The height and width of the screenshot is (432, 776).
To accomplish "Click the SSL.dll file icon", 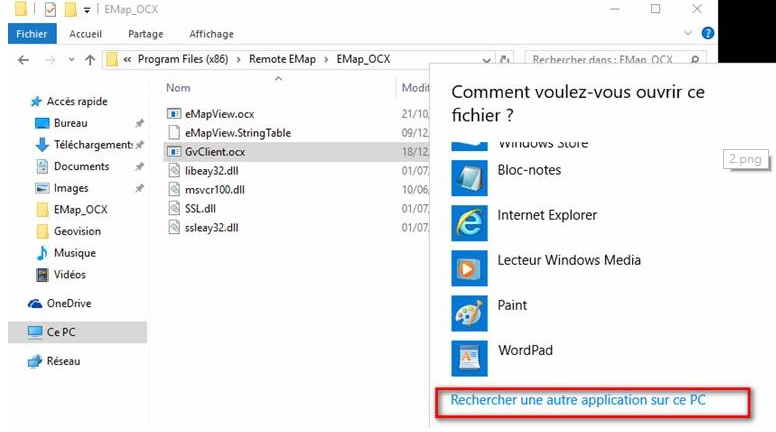I will pyautogui.click(x=174, y=208).
